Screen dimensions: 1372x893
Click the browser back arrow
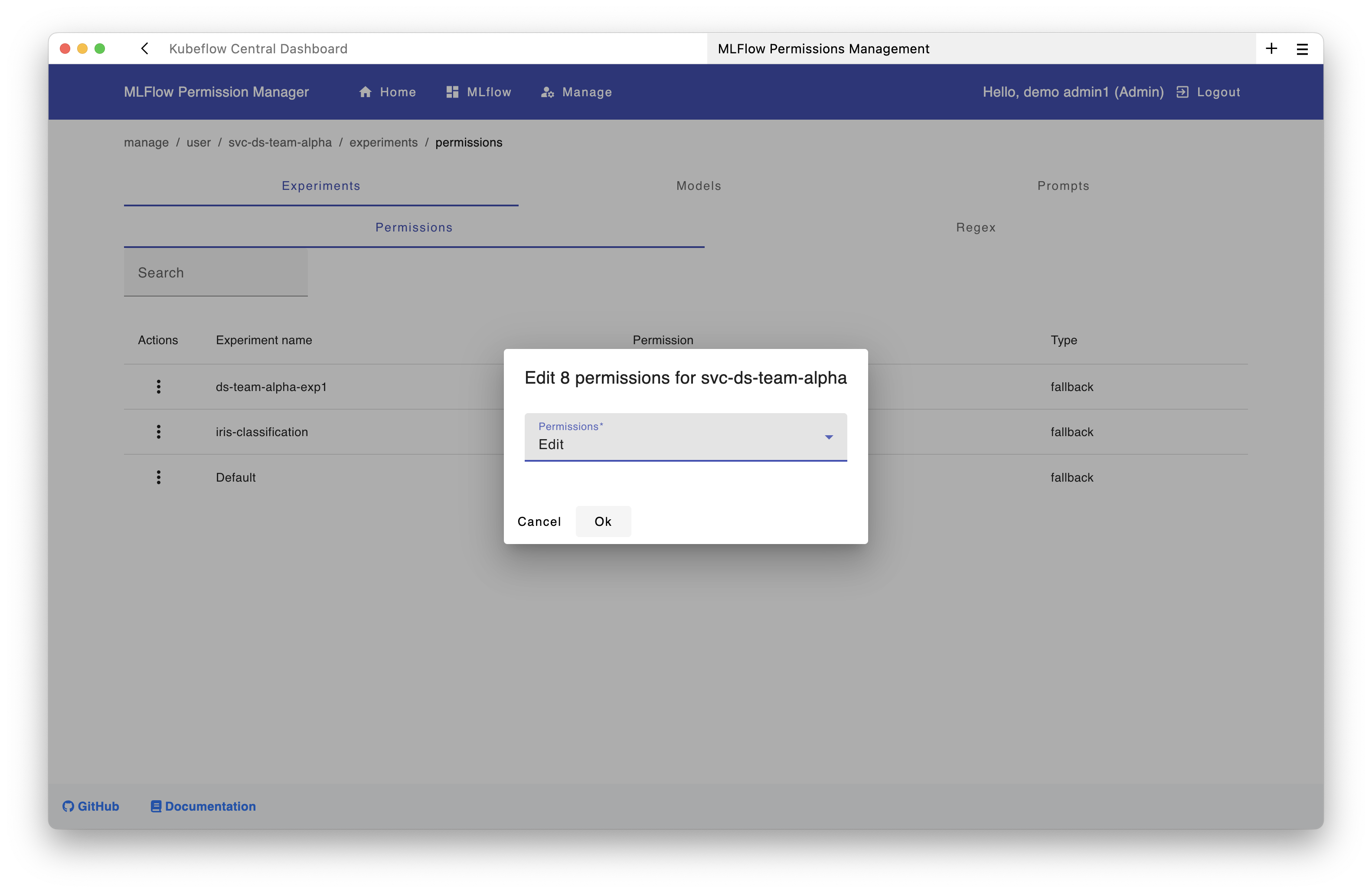click(x=144, y=49)
